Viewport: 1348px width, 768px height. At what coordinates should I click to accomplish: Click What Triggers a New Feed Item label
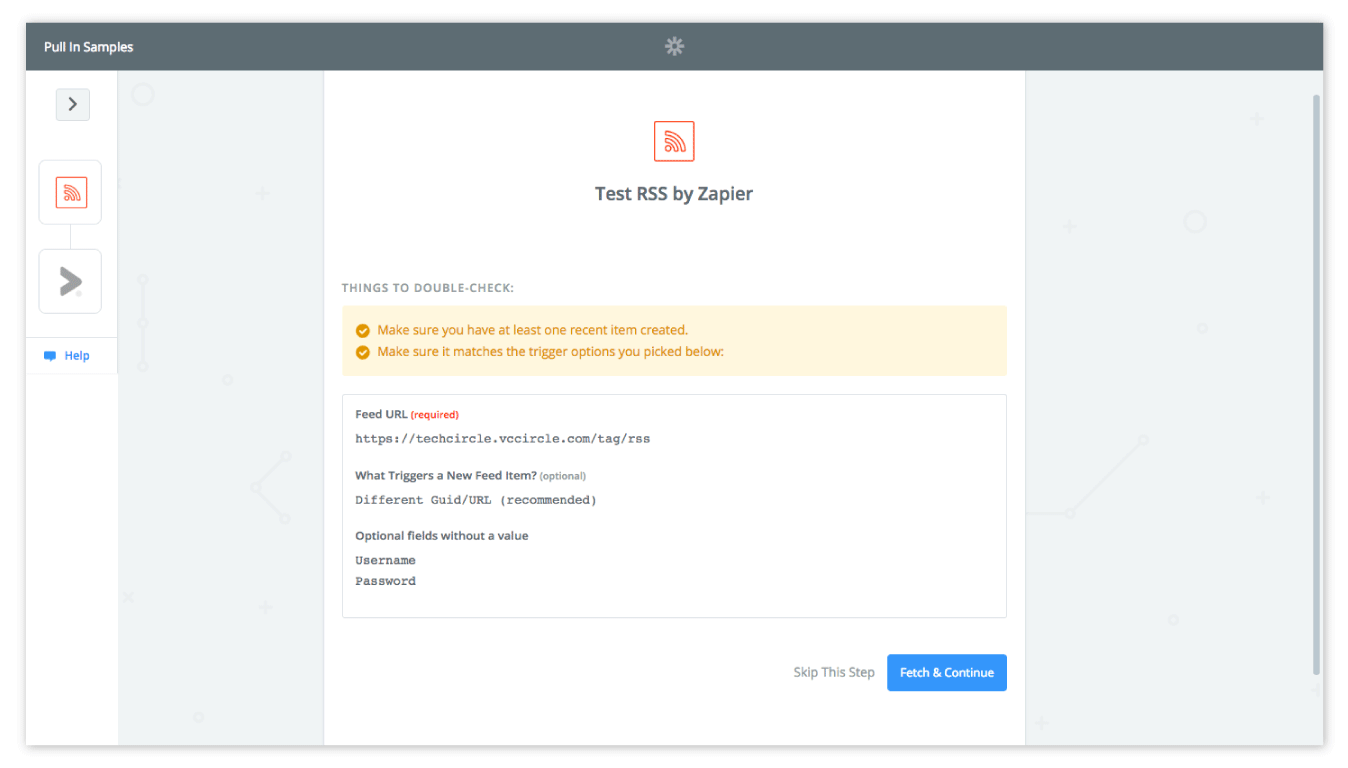[x=470, y=476]
